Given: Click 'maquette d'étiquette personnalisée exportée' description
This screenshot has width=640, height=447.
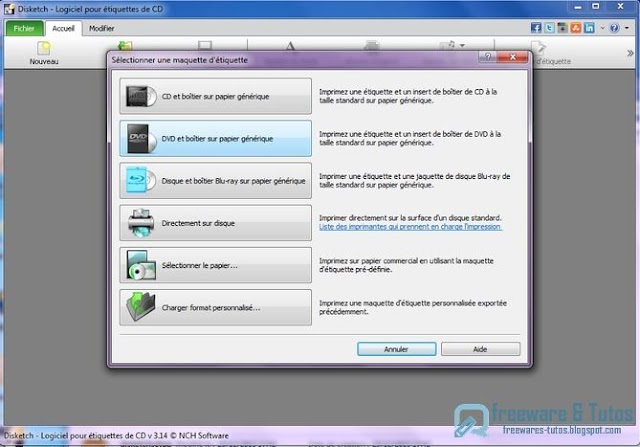Looking at the screenshot, I should (413, 307).
